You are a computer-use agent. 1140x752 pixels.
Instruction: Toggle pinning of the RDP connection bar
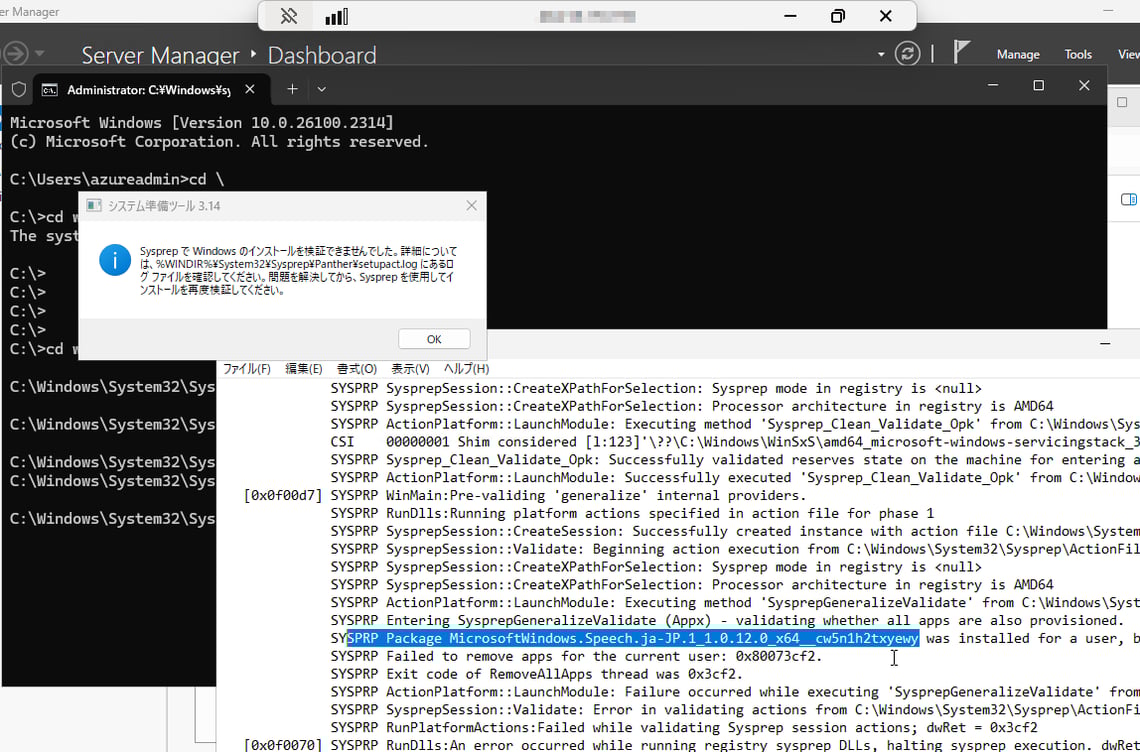tap(289, 16)
